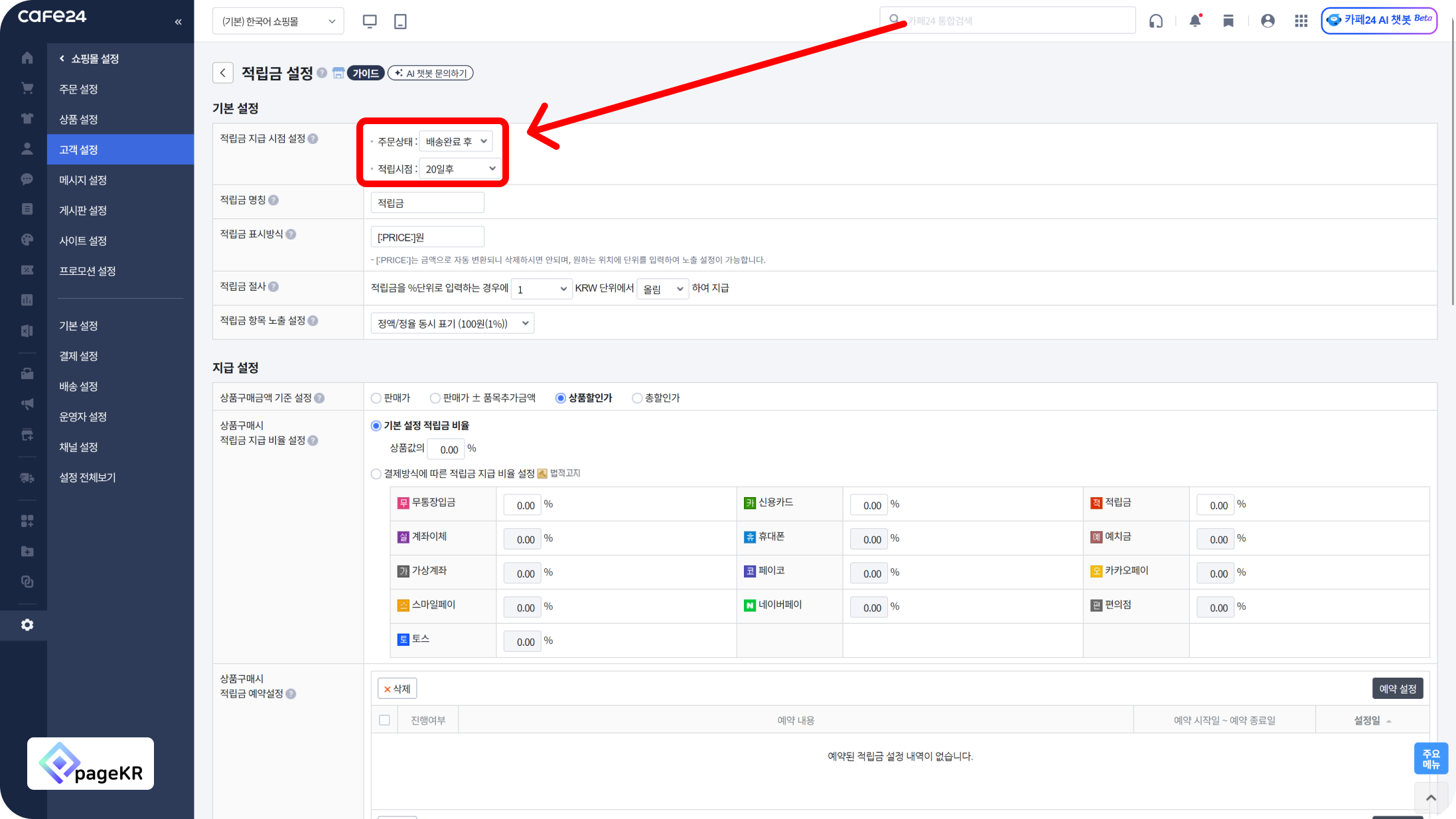Select the 총할인가 radio option
The width and height of the screenshot is (1456, 819).
click(x=637, y=398)
